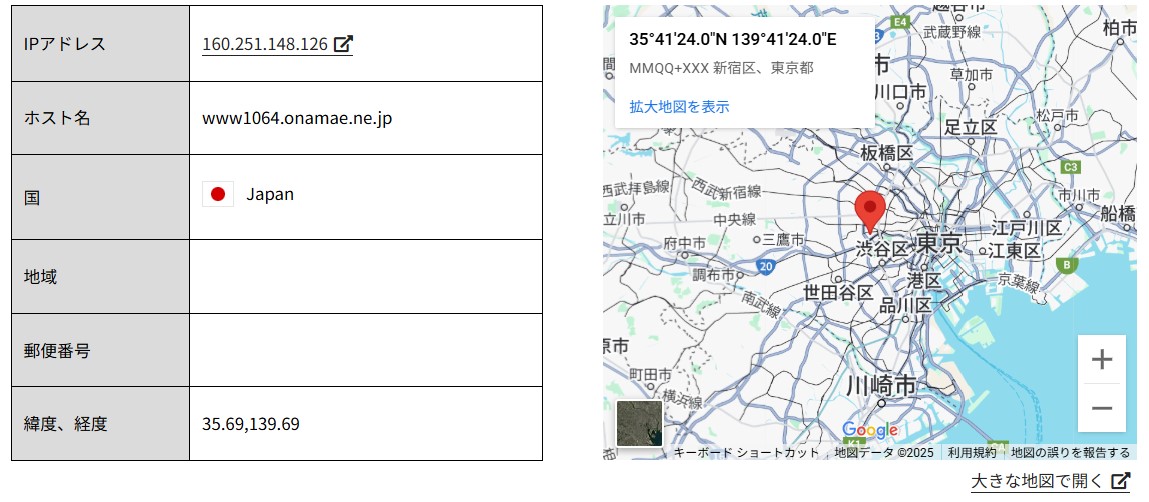Image resolution: width=1149 pixels, height=502 pixels.
Task: Click the 地図データ ©2025 text
Action: [x=883, y=453]
